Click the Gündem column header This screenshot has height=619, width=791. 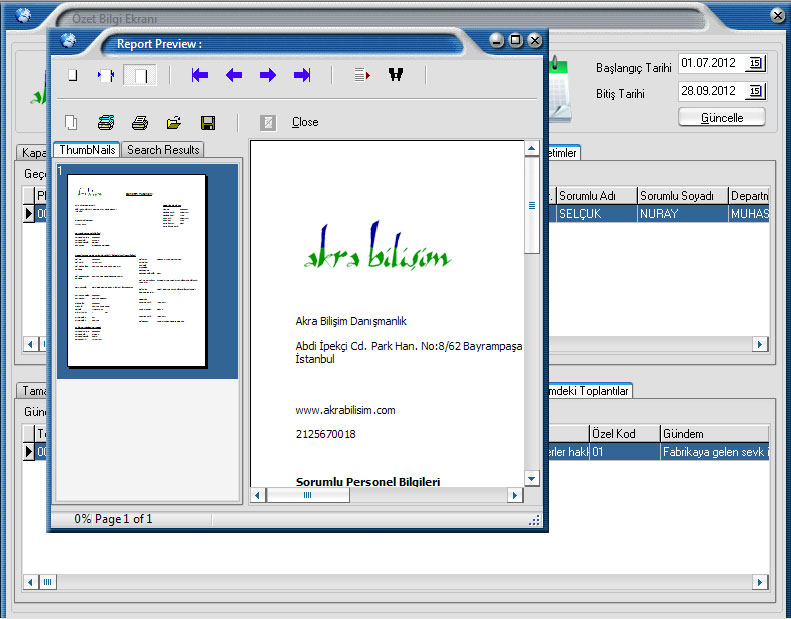[x=715, y=434]
